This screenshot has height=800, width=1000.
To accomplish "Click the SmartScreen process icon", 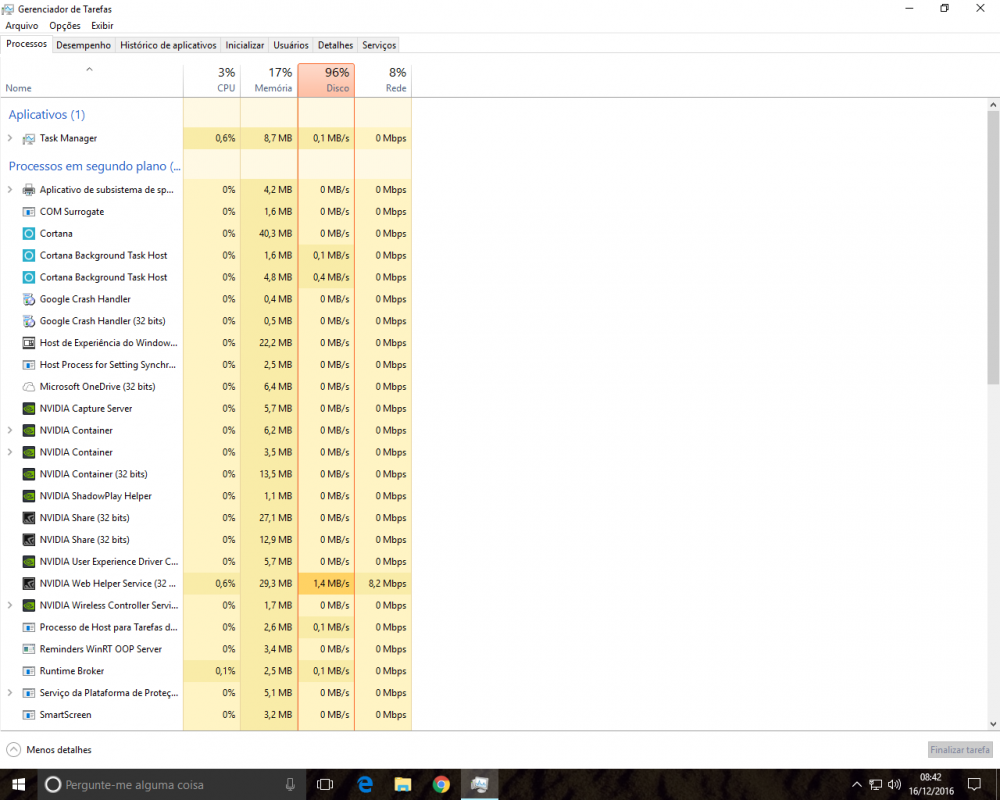I will coord(29,715).
